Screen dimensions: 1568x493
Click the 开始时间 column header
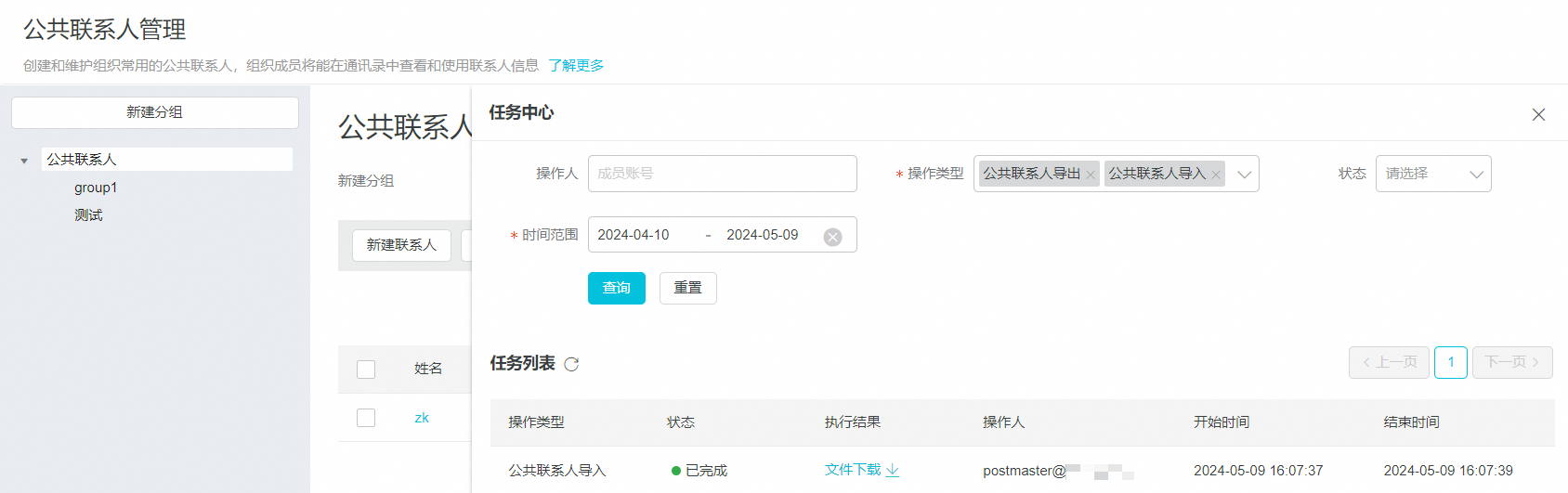1222,422
